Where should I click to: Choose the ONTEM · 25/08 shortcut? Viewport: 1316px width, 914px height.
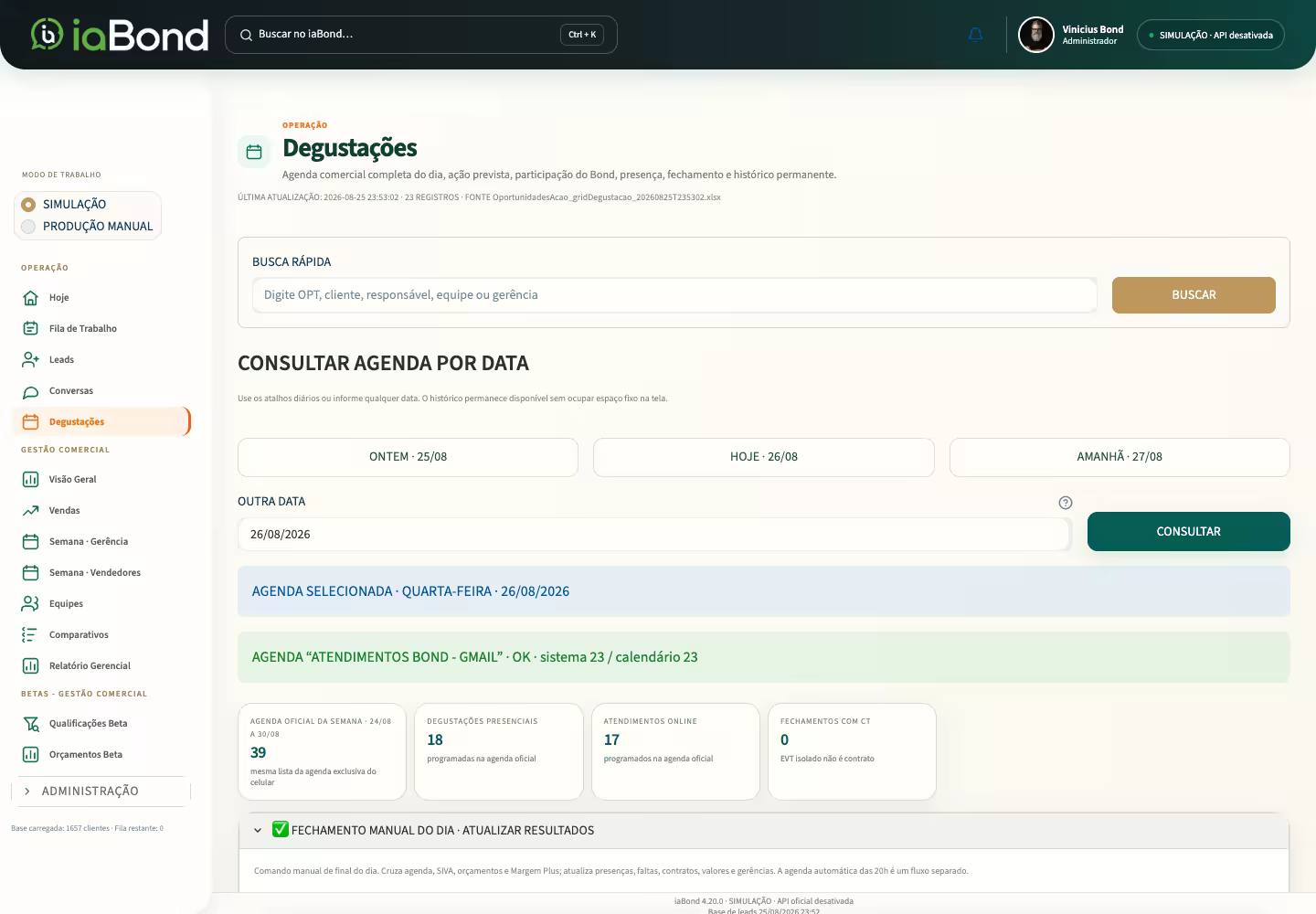(408, 457)
